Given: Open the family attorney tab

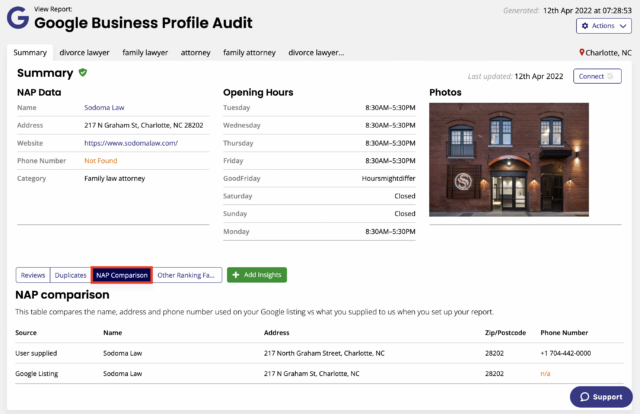Looking at the screenshot, I should pyautogui.click(x=249, y=52).
